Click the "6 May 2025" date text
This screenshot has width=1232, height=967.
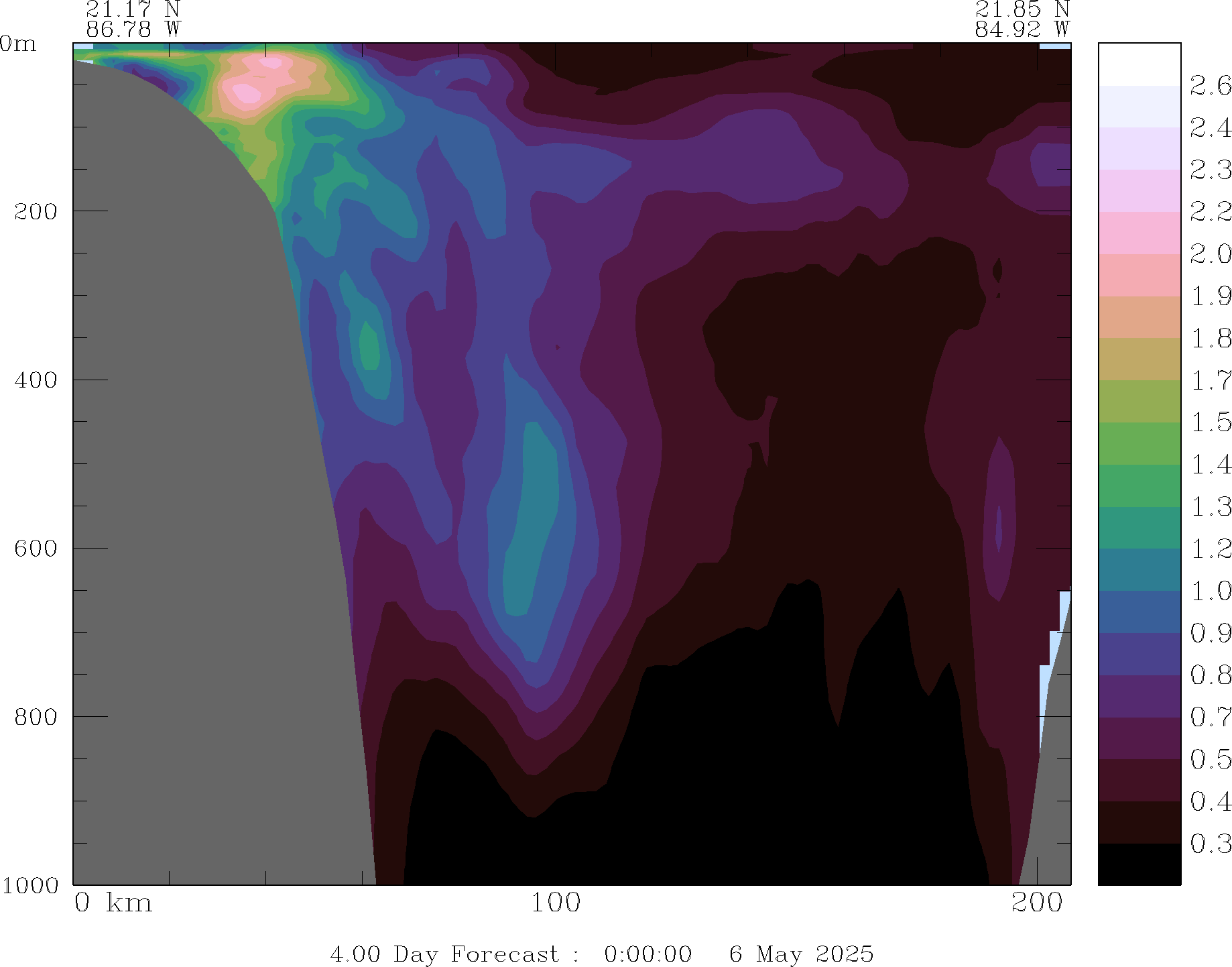tap(801, 954)
